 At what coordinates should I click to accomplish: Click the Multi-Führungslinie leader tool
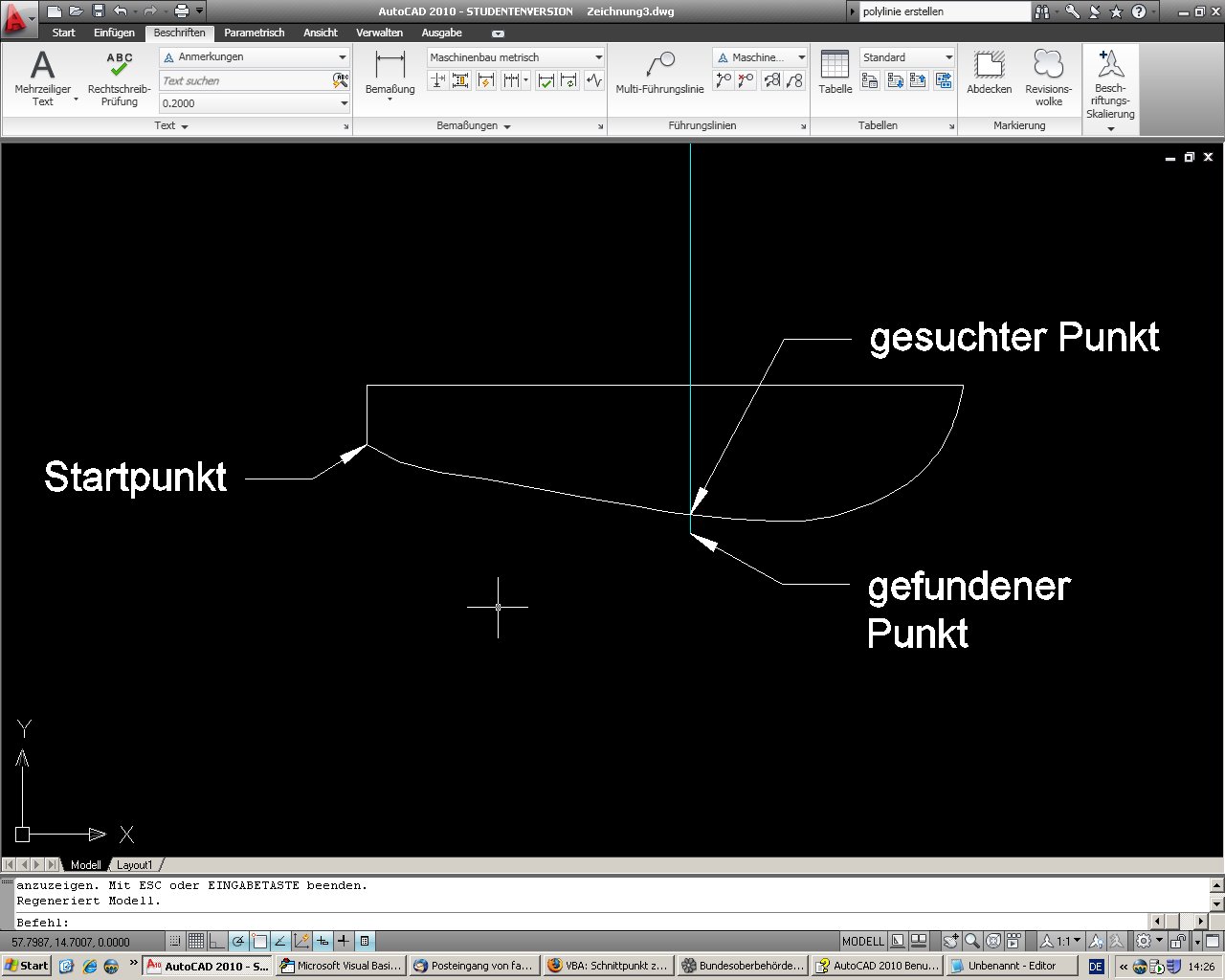pos(659,73)
